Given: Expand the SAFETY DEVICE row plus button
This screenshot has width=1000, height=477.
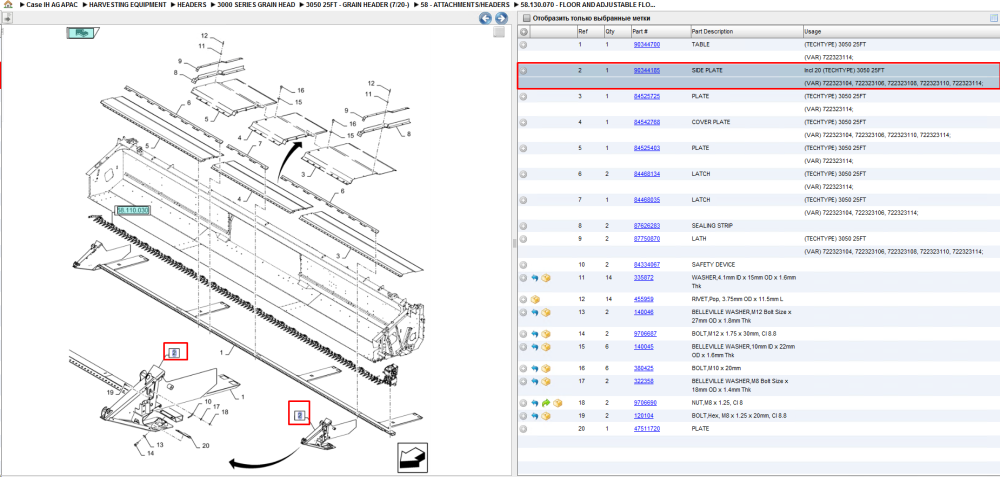Looking at the screenshot, I should pos(524,265).
